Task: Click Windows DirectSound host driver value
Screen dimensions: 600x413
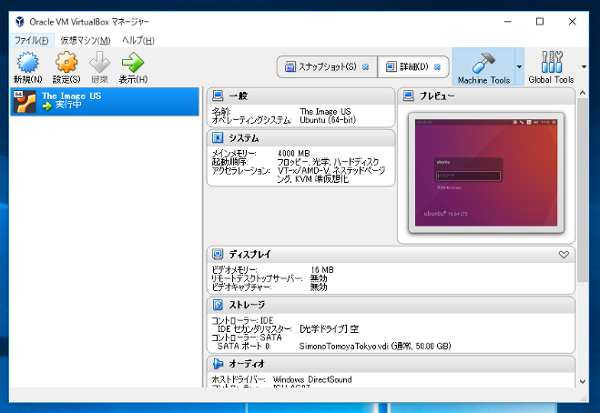Action: point(312,380)
